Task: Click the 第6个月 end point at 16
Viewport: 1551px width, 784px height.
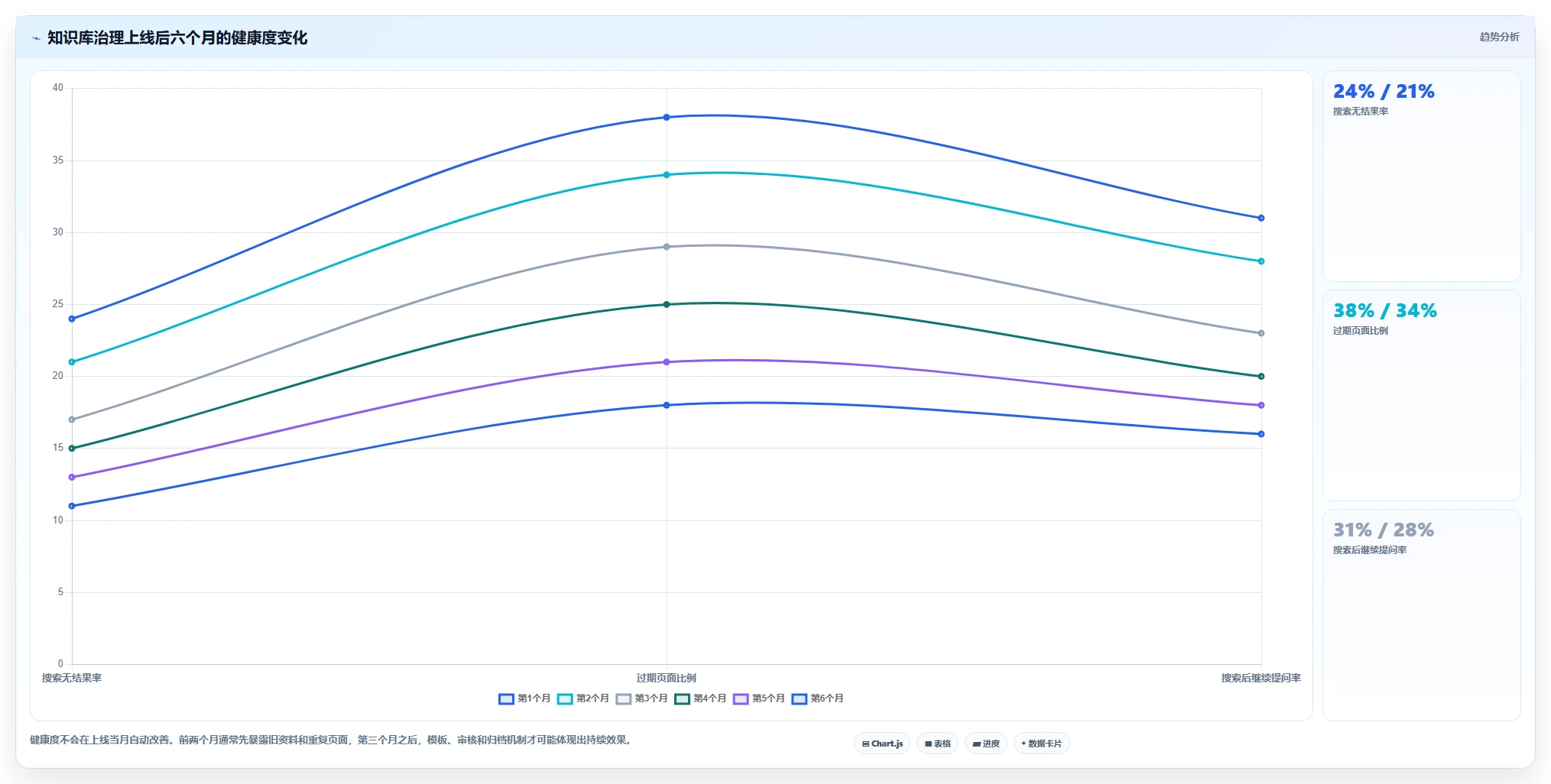Action: coord(1261,434)
